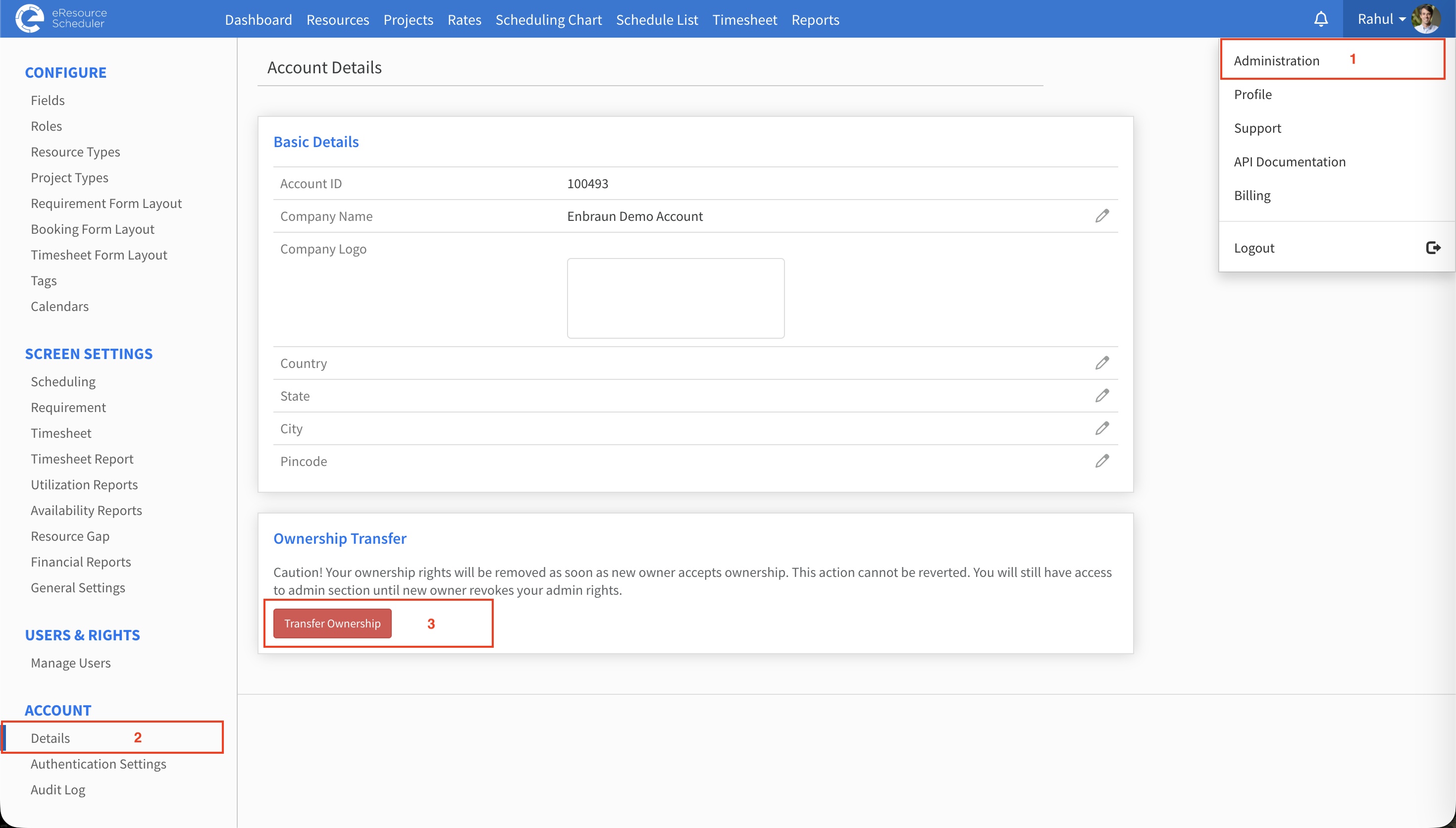This screenshot has width=1456, height=828.
Task: Select Rates in the navigation bar
Action: point(464,20)
